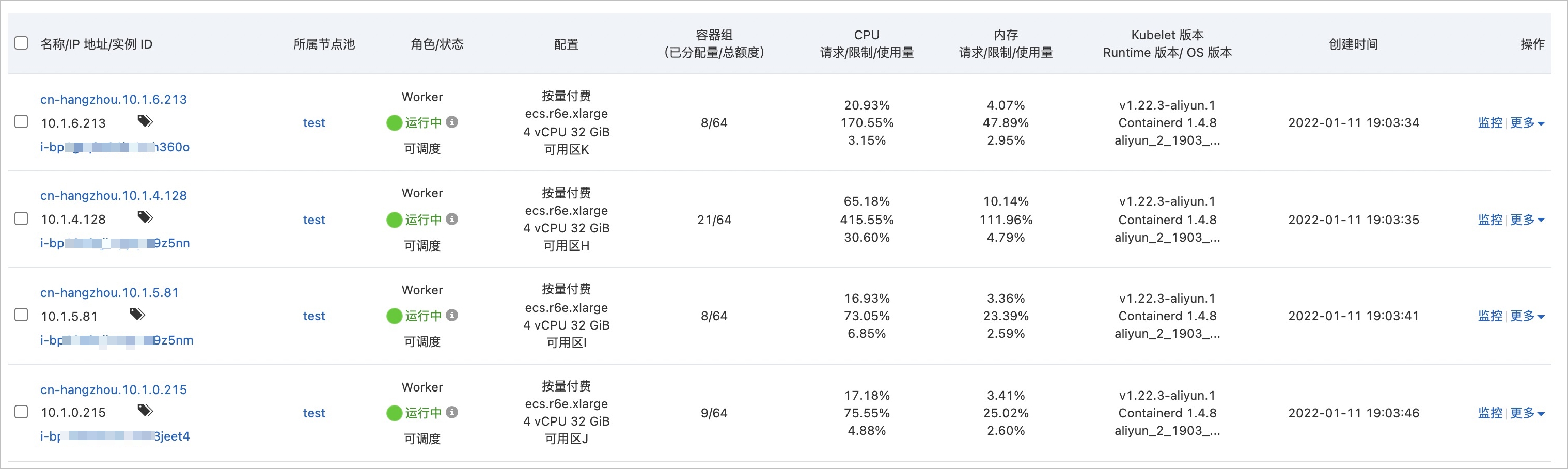Open the test node pool link for 10.1.4.128
The height and width of the screenshot is (469, 1568).
[314, 220]
